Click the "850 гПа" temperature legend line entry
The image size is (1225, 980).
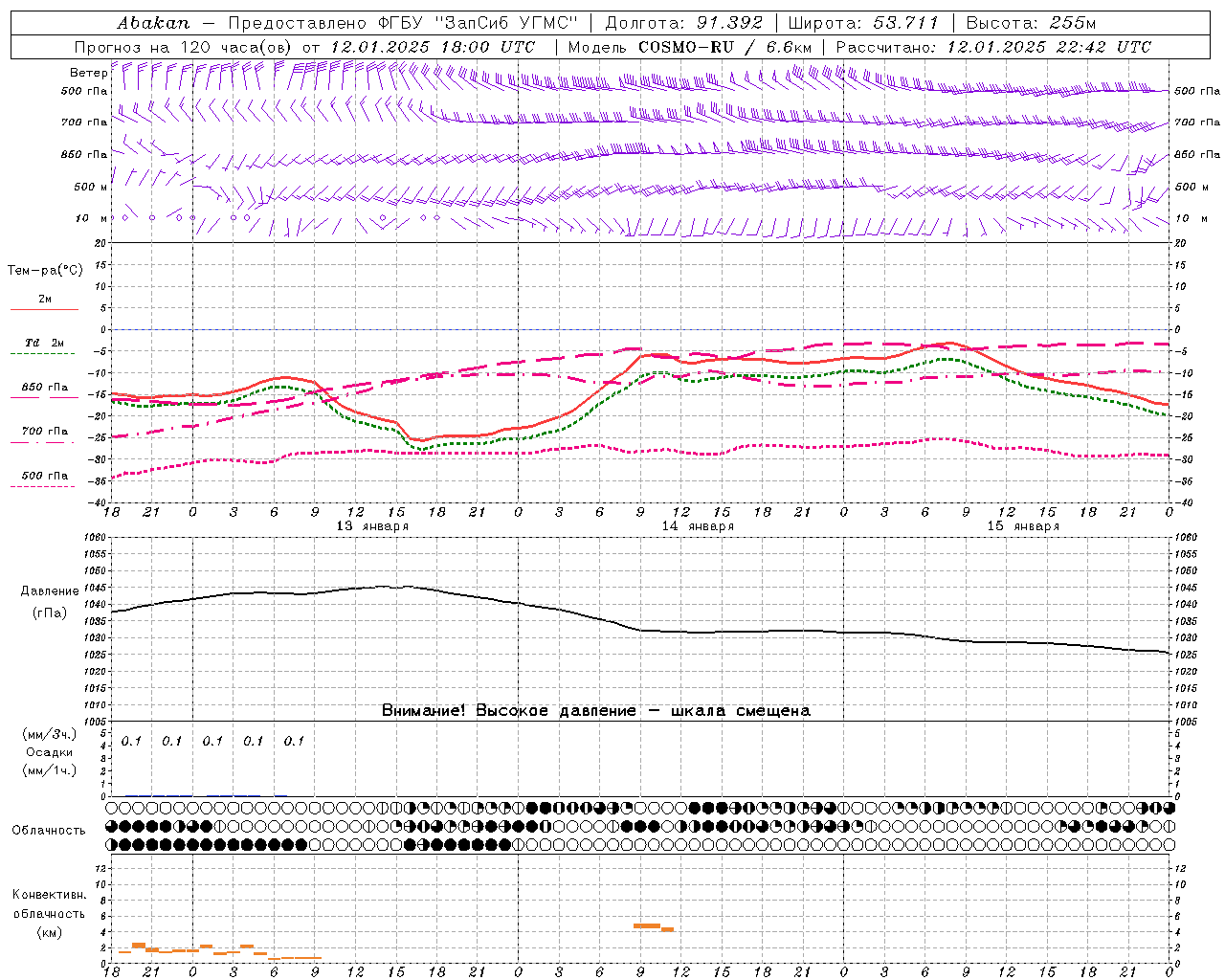44,390
